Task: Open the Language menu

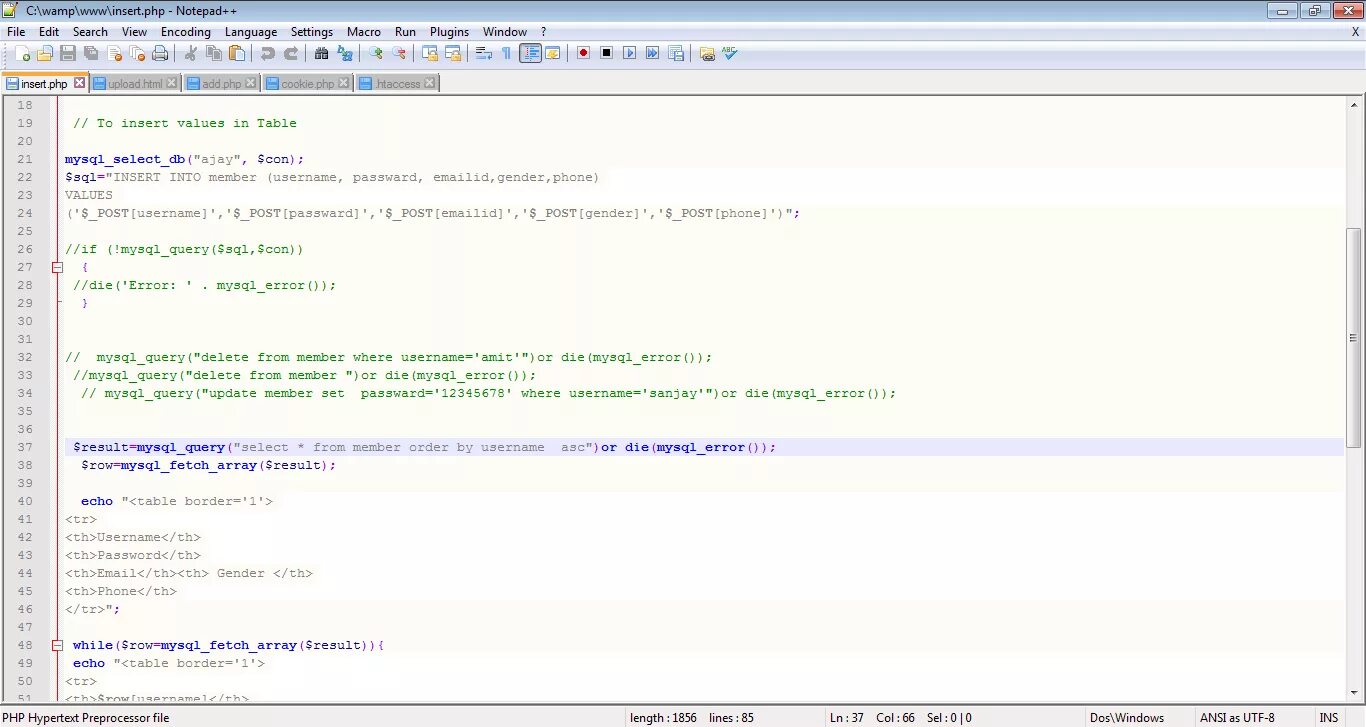Action: click(250, 32)
